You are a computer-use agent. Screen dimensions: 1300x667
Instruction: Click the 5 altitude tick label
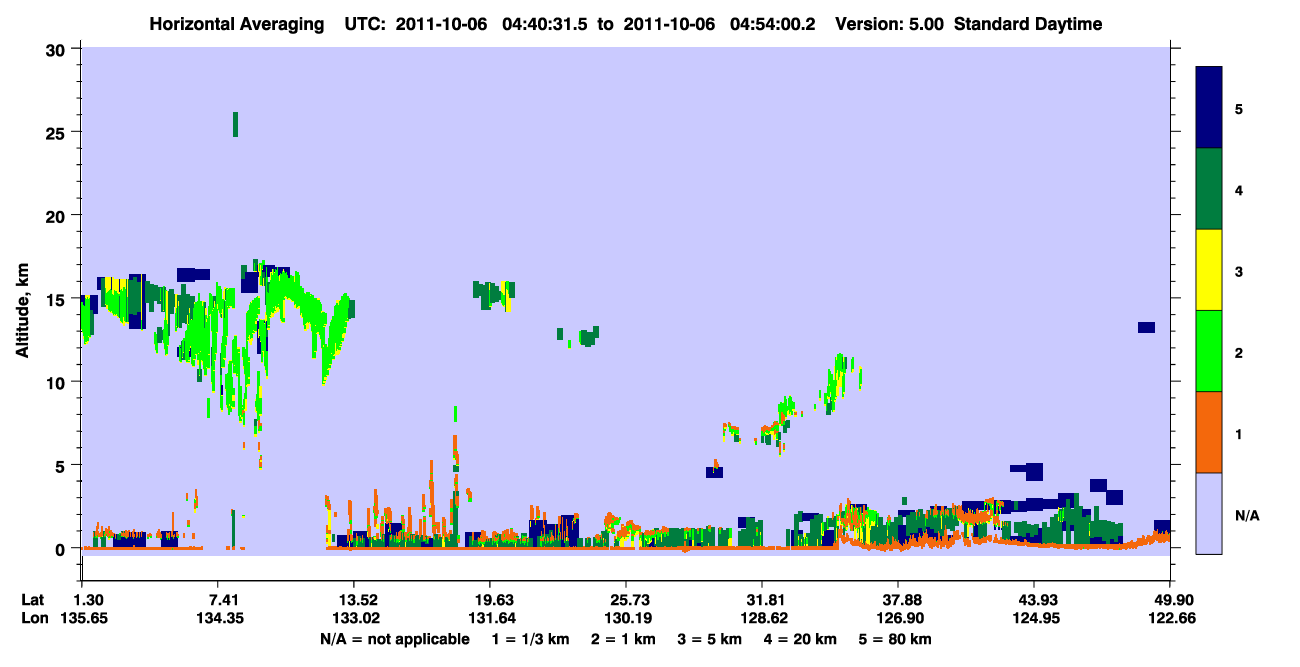62,465
